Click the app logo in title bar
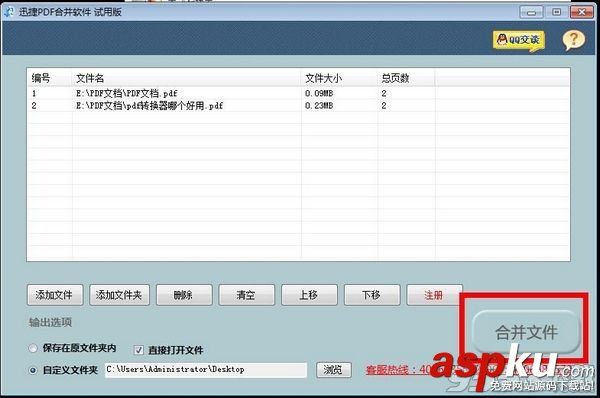This screenshot has width=600, height=398. point(9,12)
